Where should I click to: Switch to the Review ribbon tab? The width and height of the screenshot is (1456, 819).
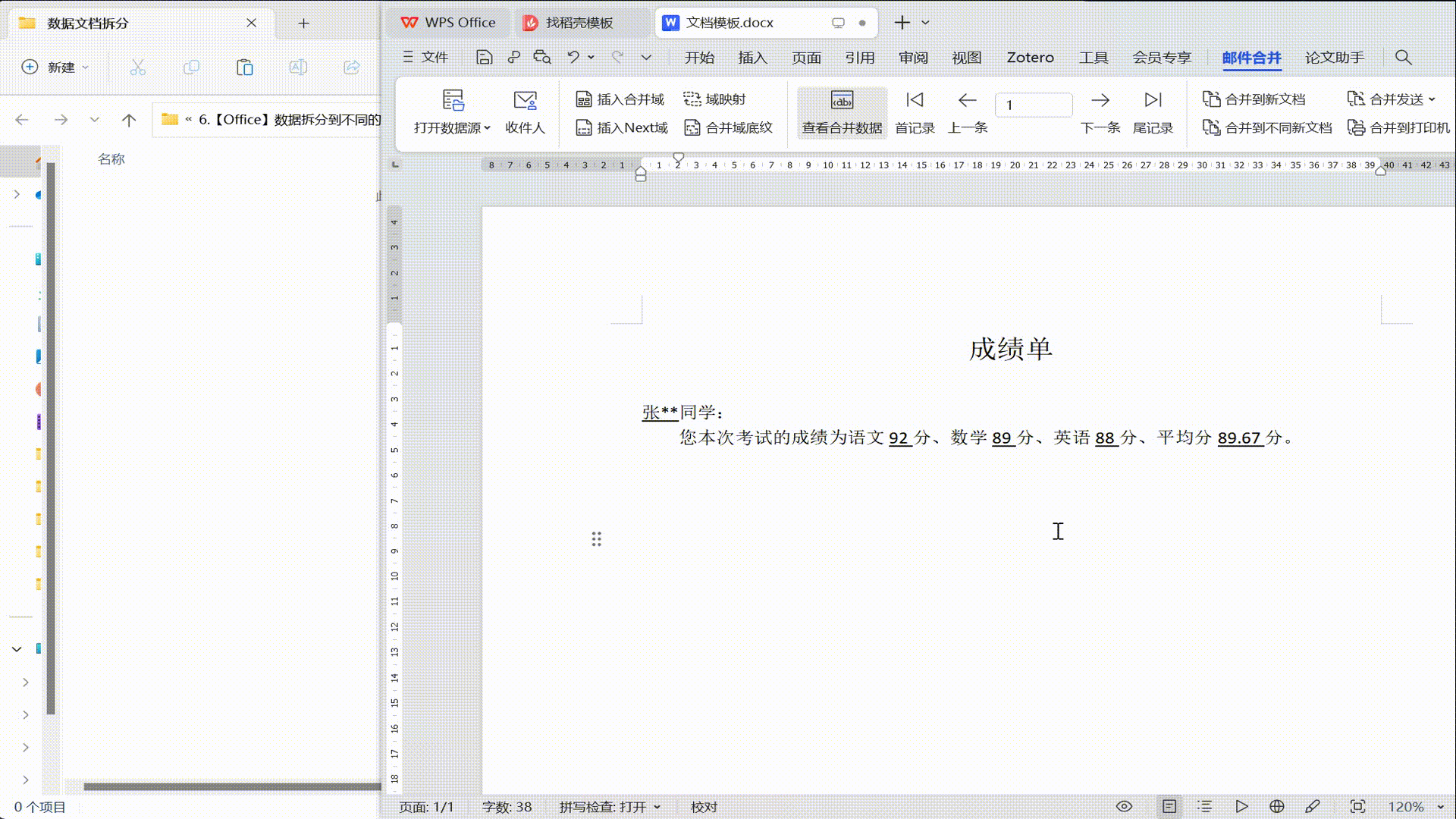pos(913,58)
